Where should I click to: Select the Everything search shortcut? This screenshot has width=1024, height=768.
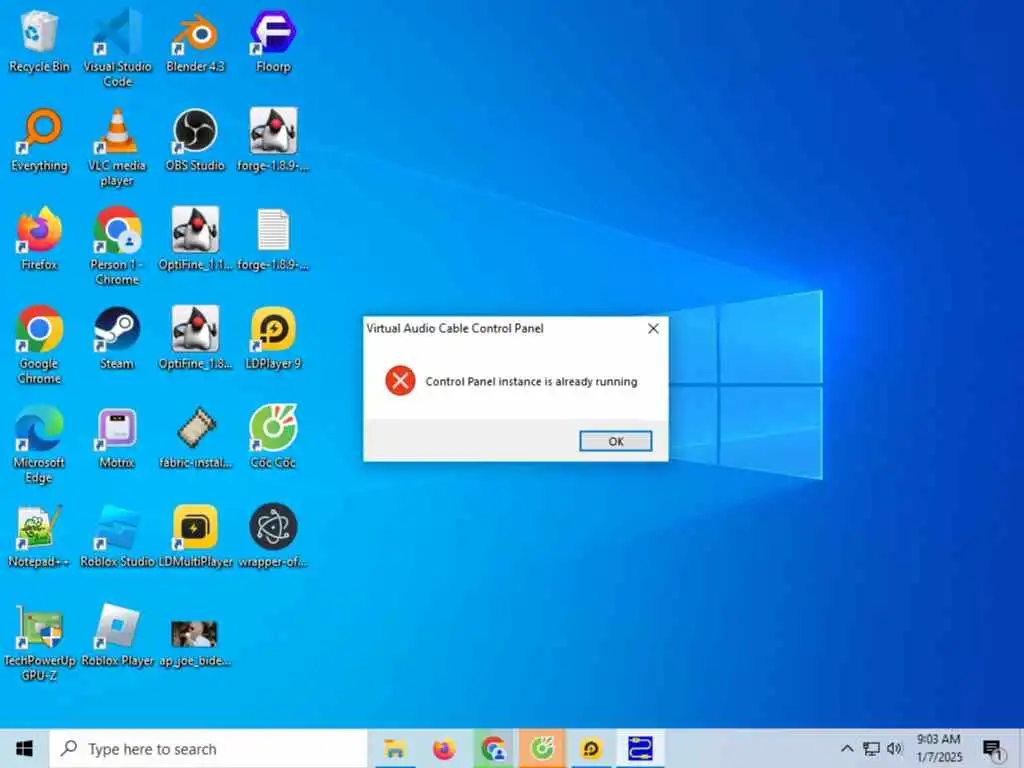tap(39, 140)
